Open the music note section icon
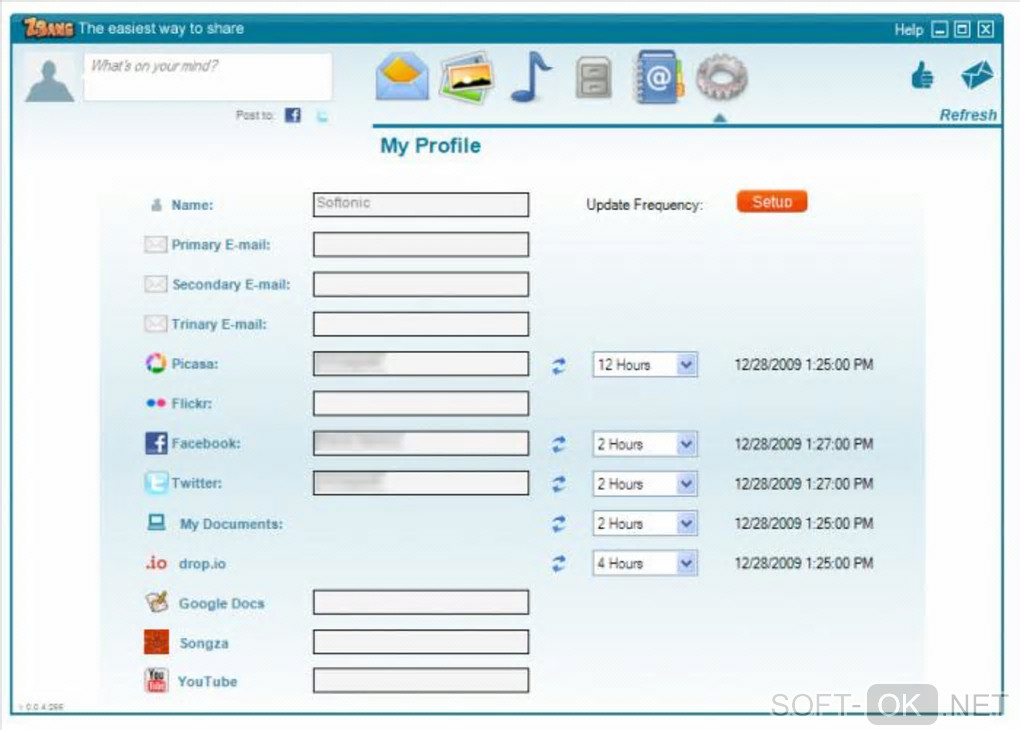Screen dimensions: 1020x730 coord(531,77)
